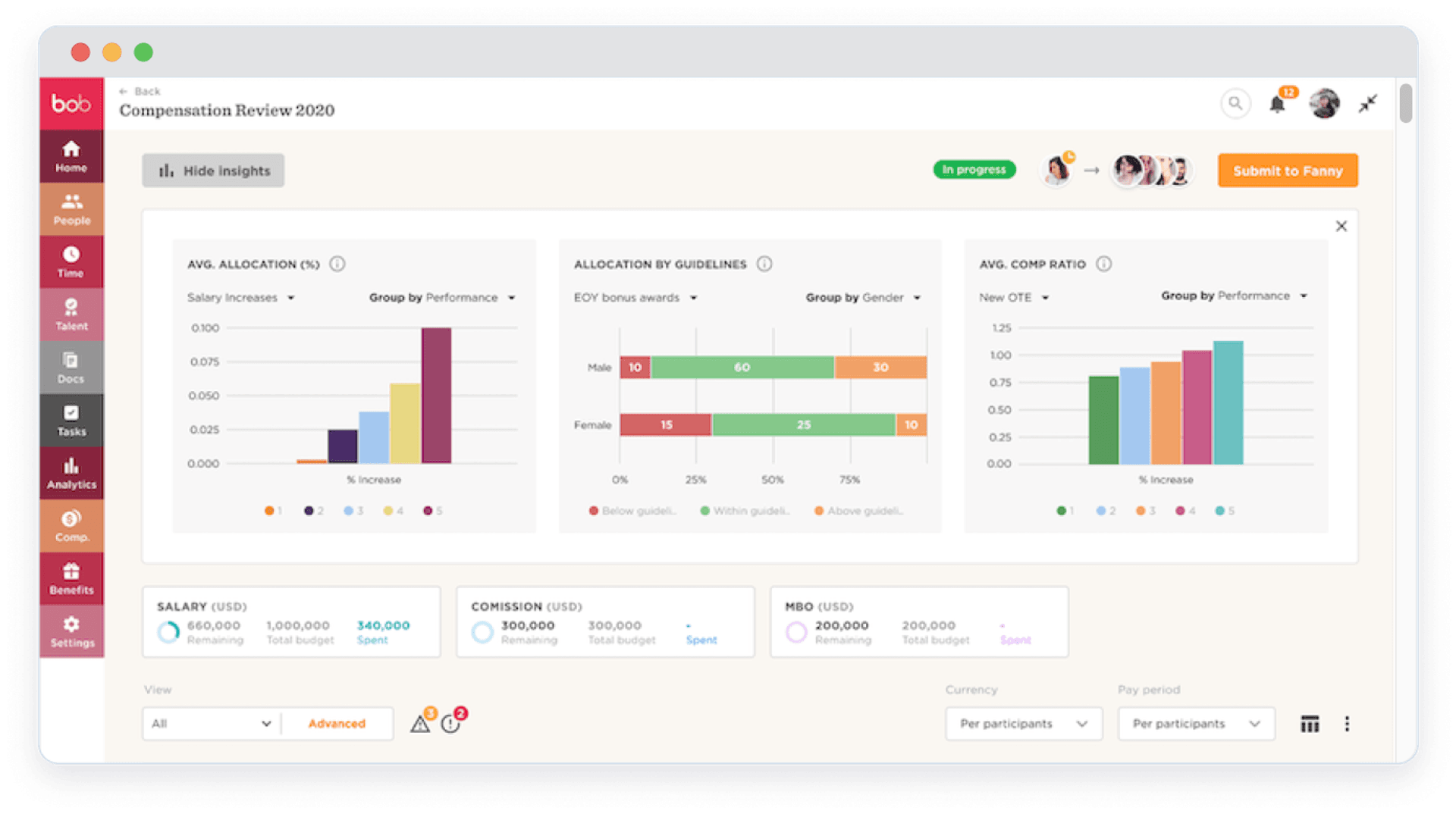Toggle legend series 5 in Avg. Allocation chart
This screenshot has width=1456, height=814.
coord(433,511)
